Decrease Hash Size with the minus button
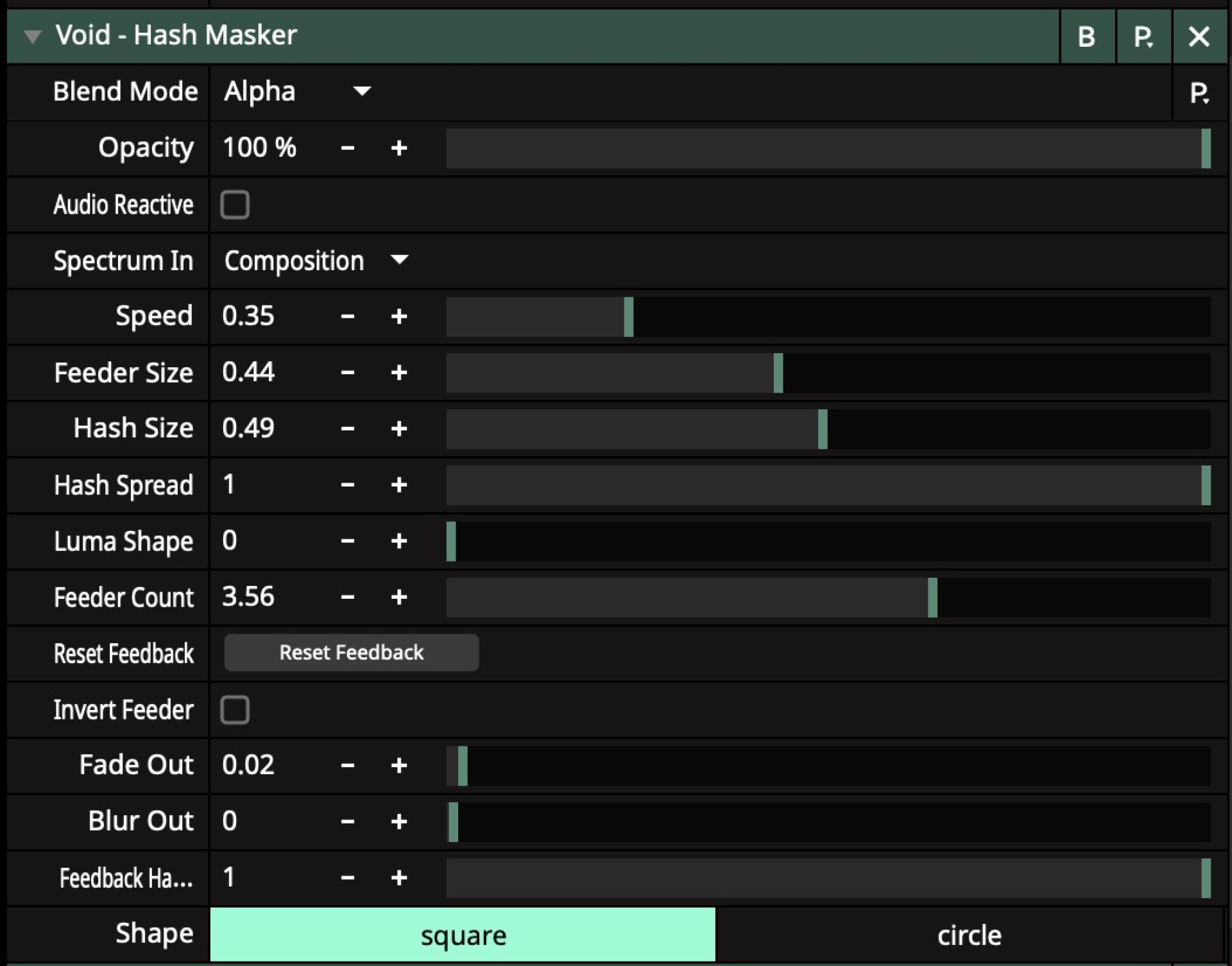The width and height of the screenshot is (1232, 966). pyautogui.click(x=348, y=429)
